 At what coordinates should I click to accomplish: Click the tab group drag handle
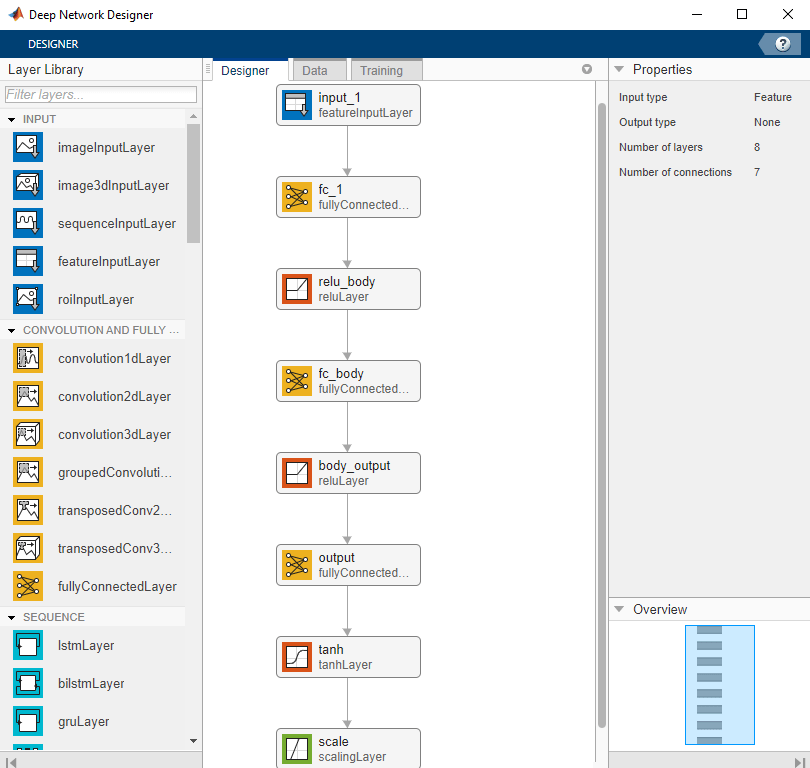pos(208,69)
